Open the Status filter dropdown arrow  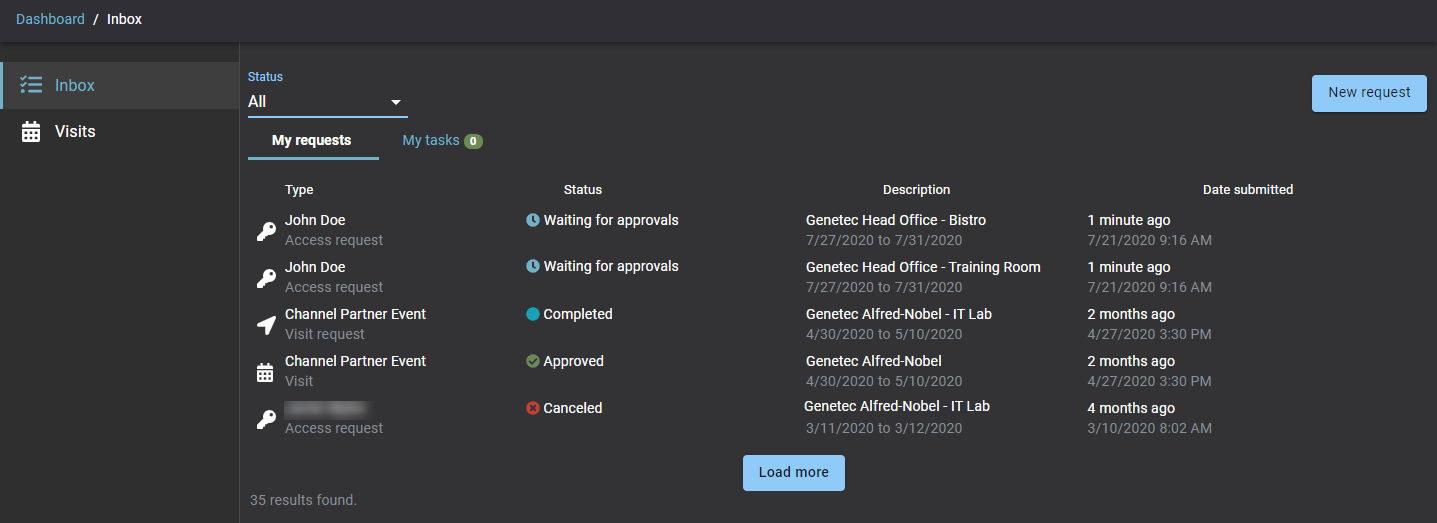(x=396, y=102)
